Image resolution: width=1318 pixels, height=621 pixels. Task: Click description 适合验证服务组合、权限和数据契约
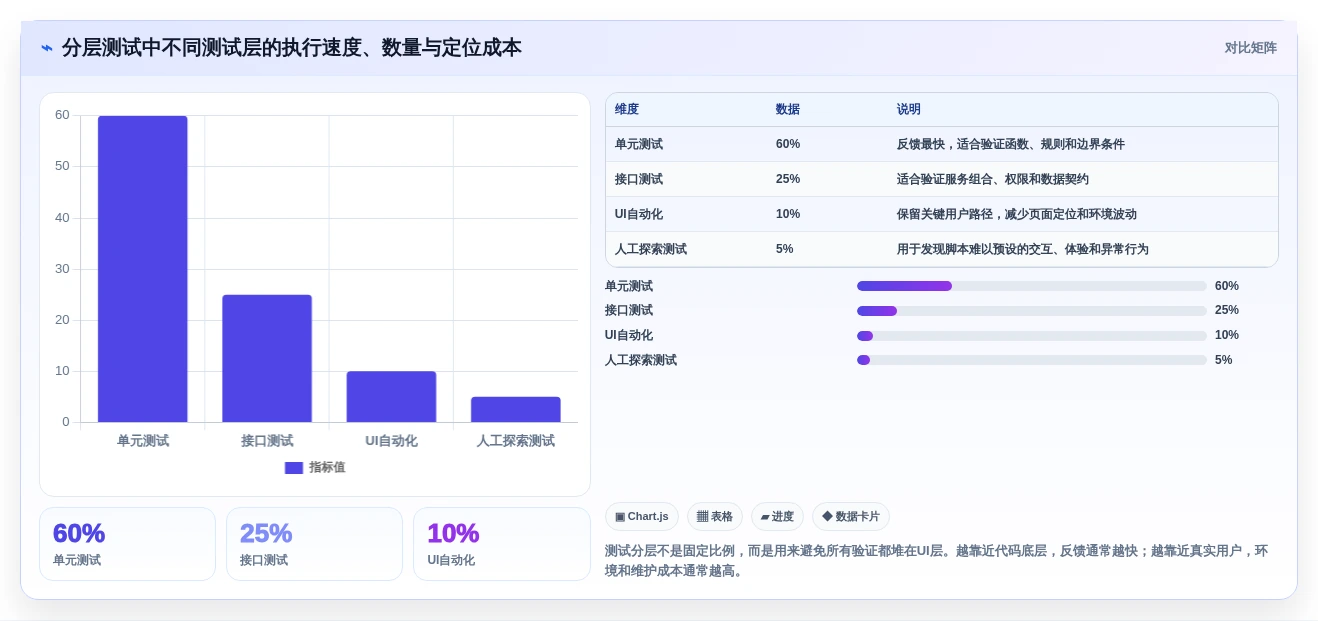(x=993, y=179)
